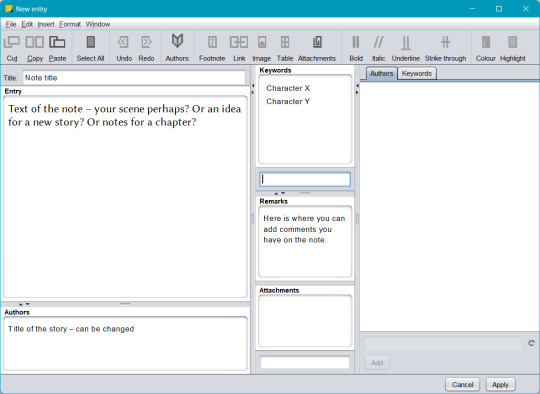Viewport: 540px width, 394px height.
Task: Insert a Table
Action: pos(285,48)
